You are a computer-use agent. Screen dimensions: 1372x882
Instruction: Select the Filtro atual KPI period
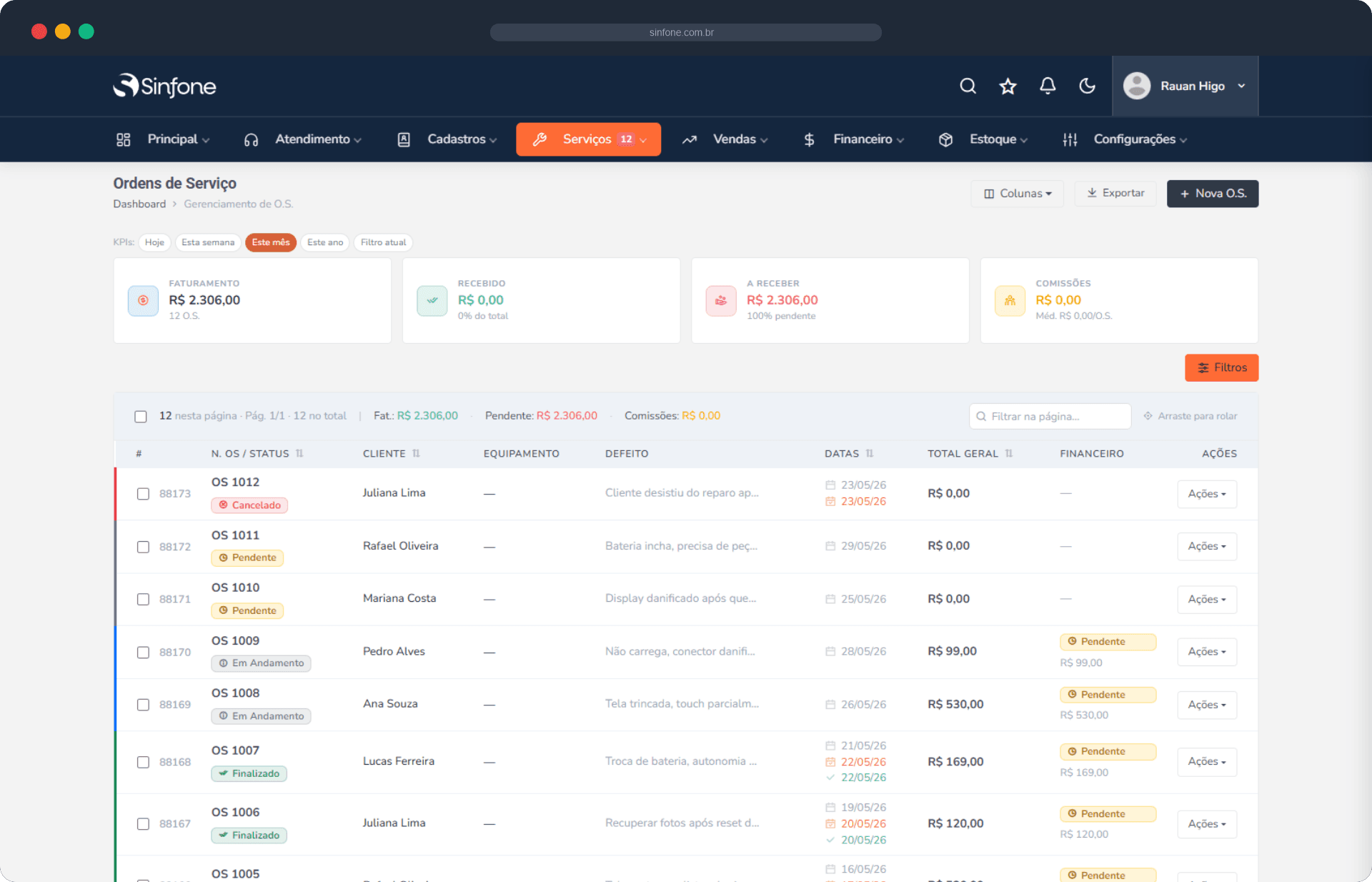pos(383,242)
